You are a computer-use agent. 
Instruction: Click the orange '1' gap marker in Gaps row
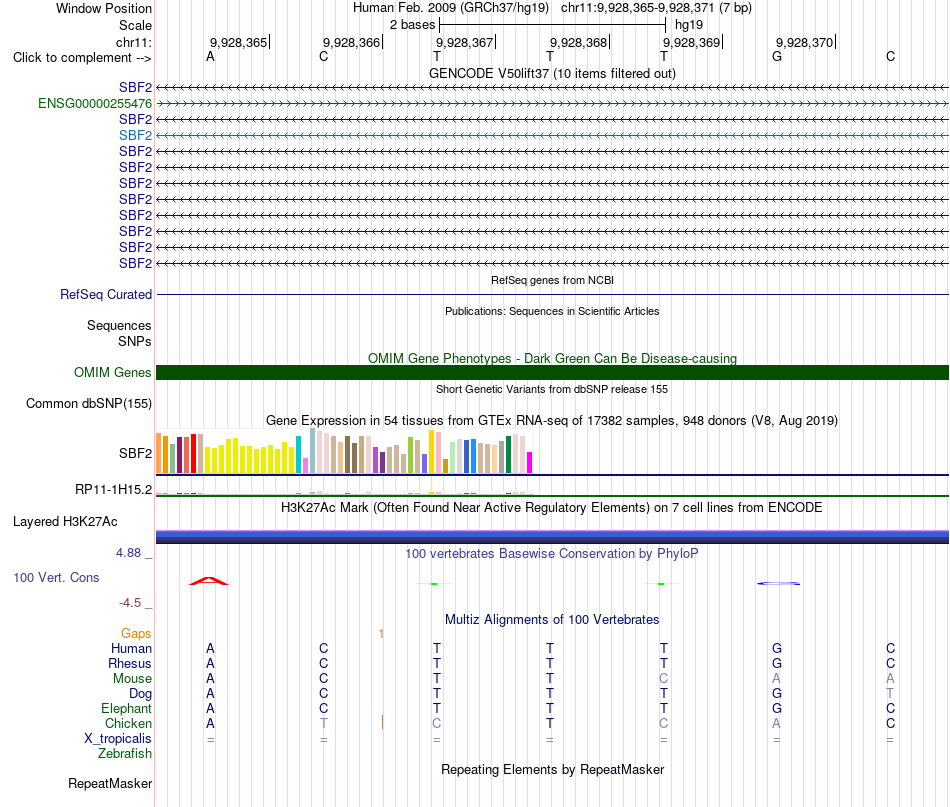381,634
